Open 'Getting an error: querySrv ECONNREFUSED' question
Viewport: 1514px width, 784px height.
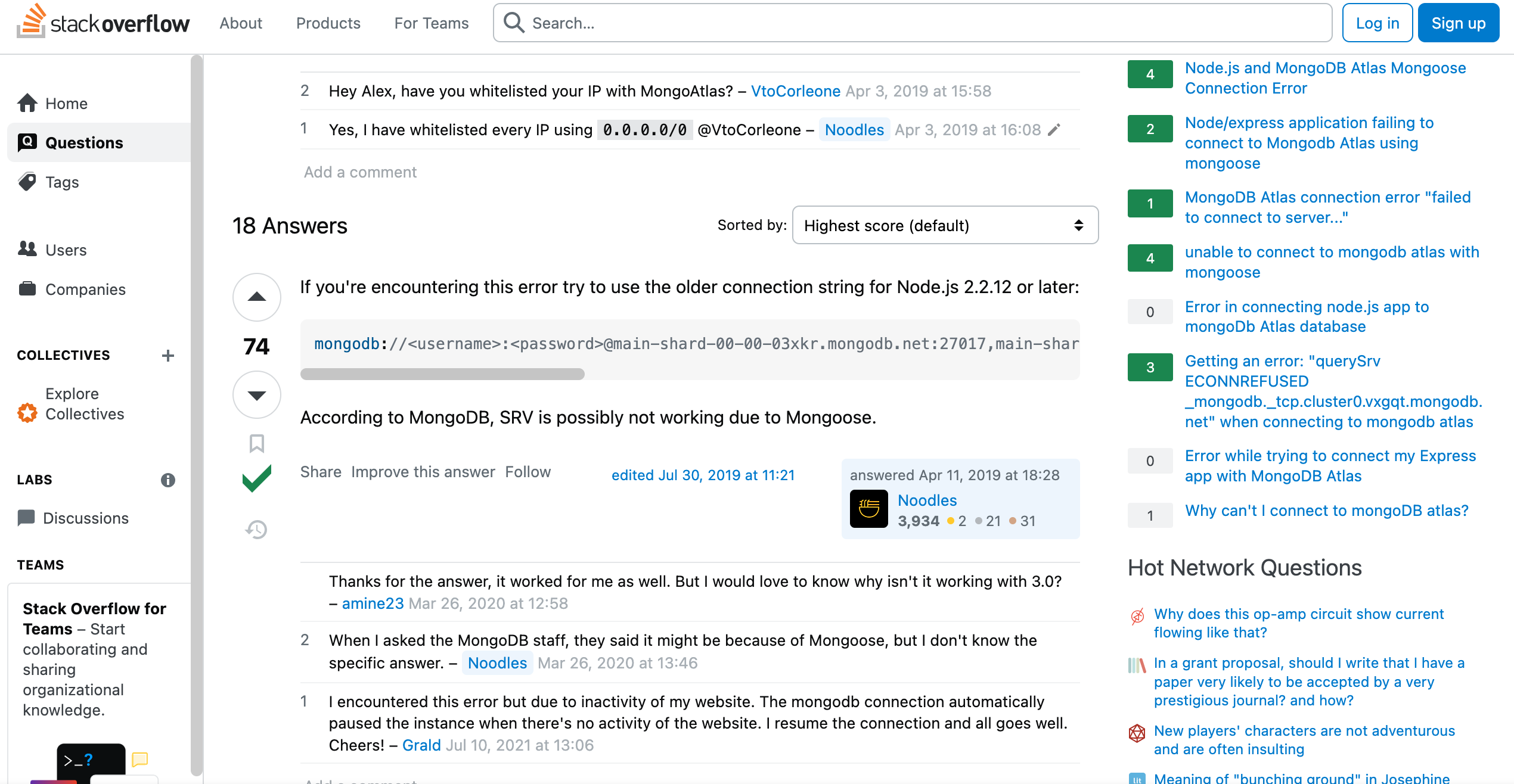(1333, 391)
